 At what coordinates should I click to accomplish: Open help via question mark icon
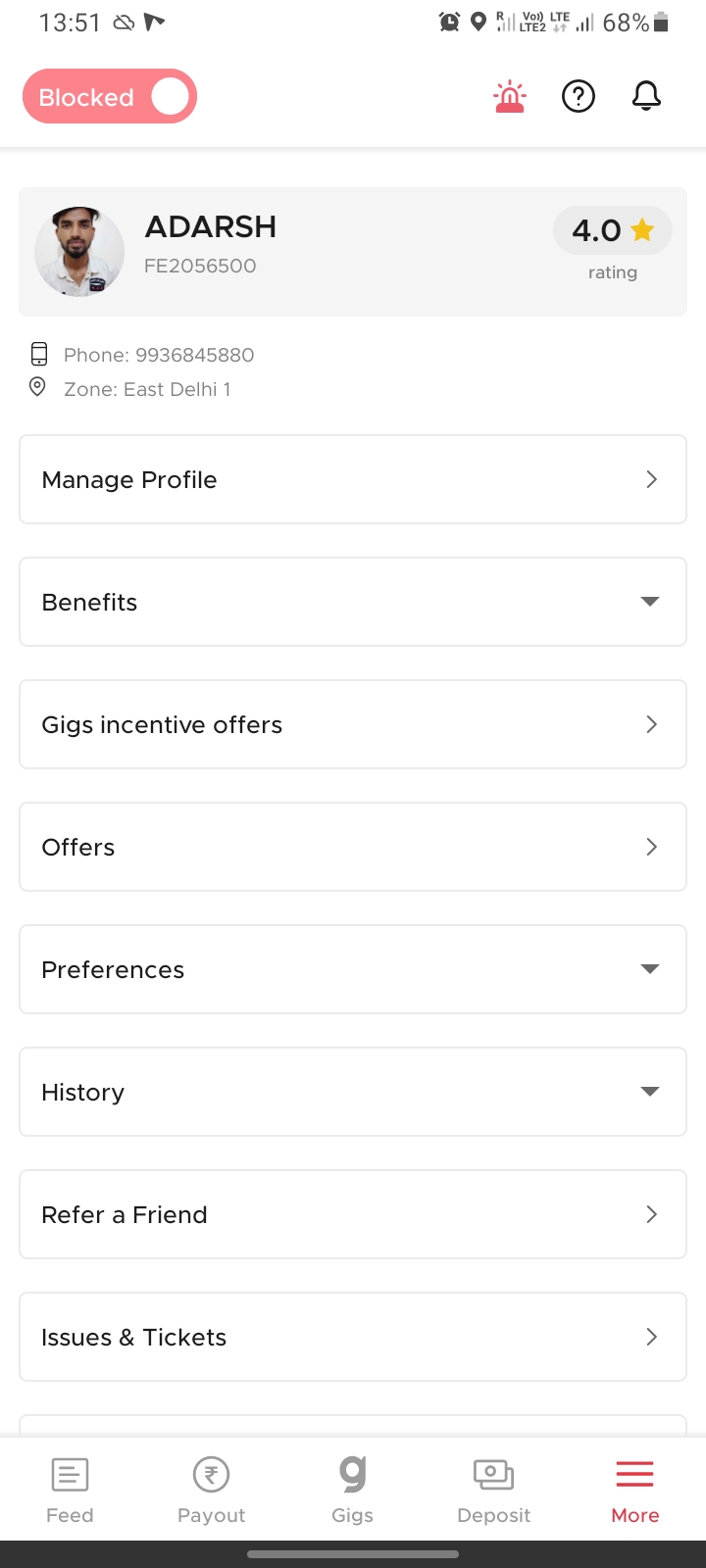click(x=579, y=97)
